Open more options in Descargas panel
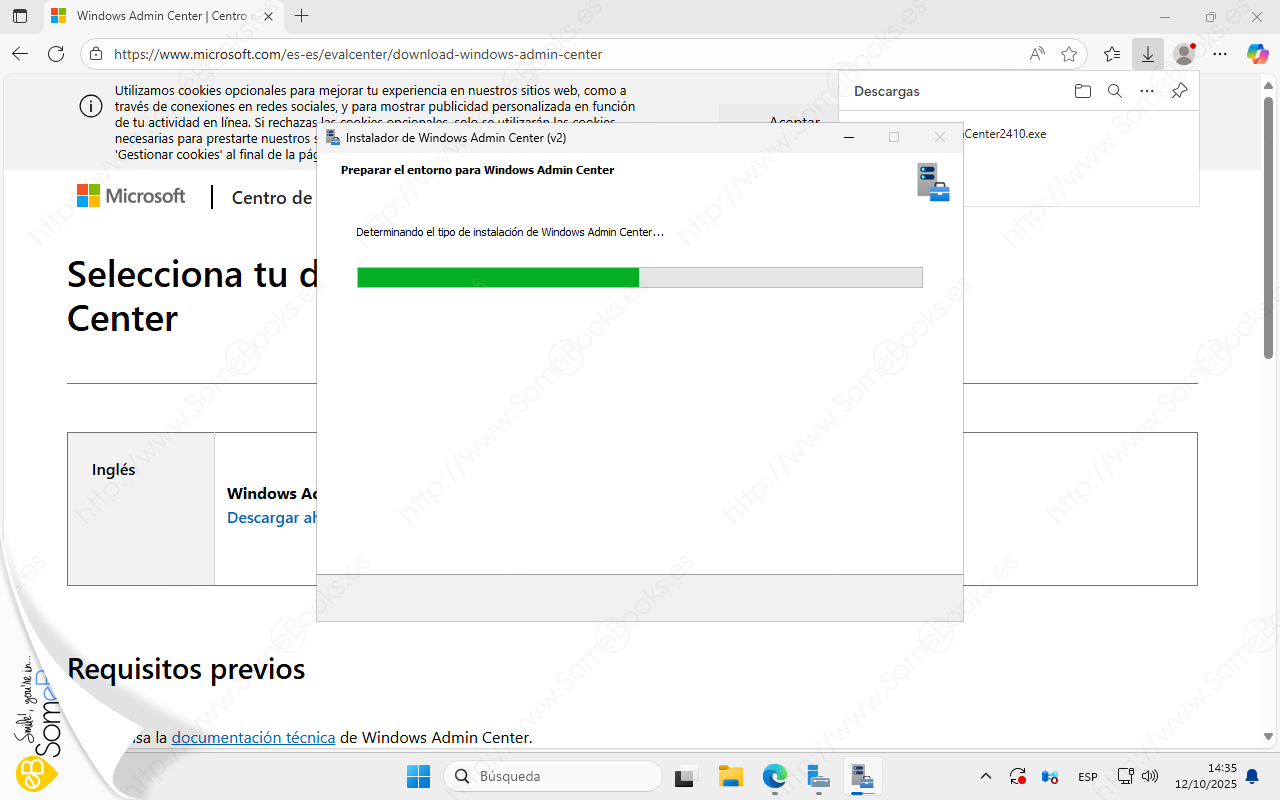The width and height of the screenshot is (1280, 800). 1147,91
